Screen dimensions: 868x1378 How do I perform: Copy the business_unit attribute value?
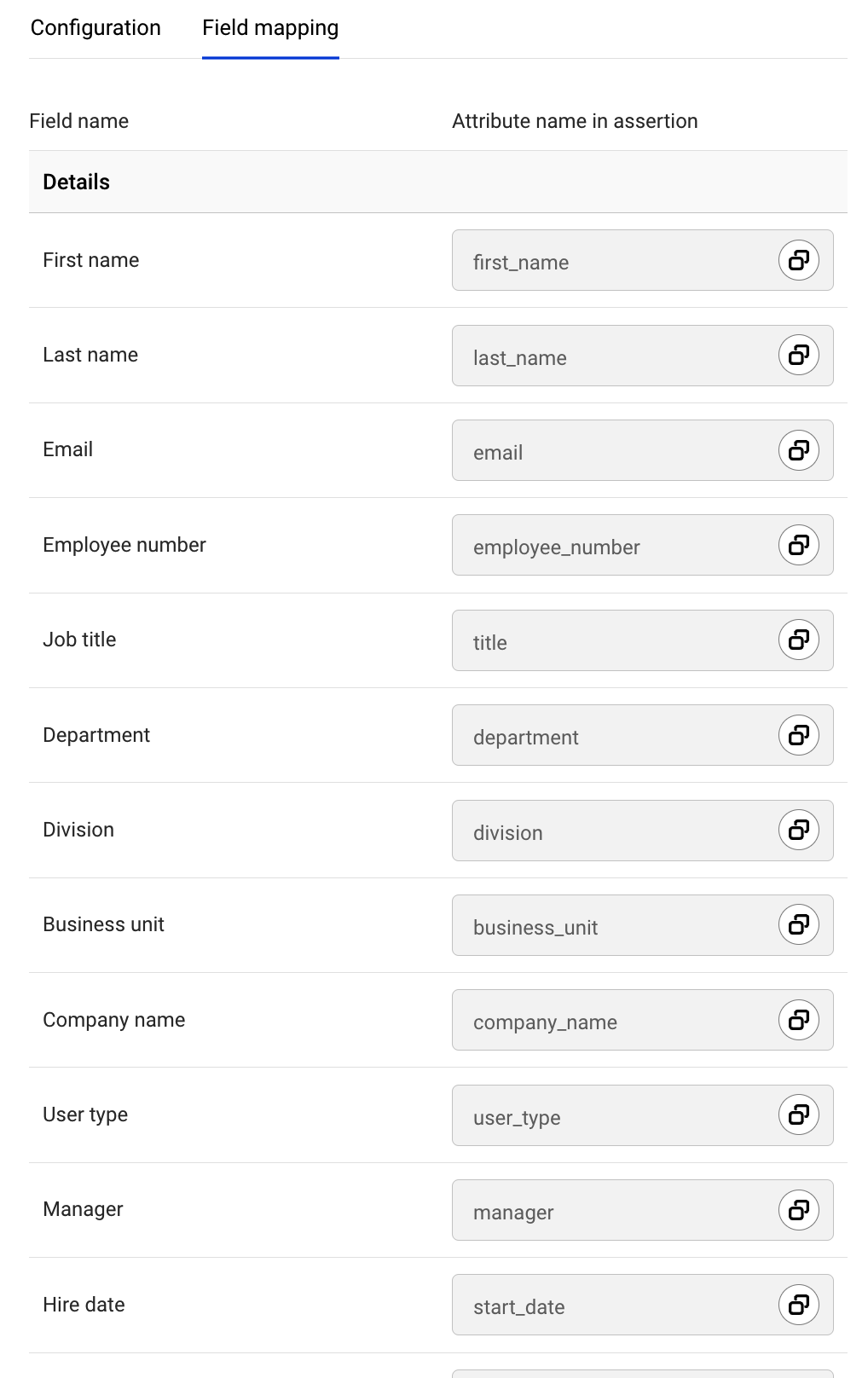tap(798, 924)
